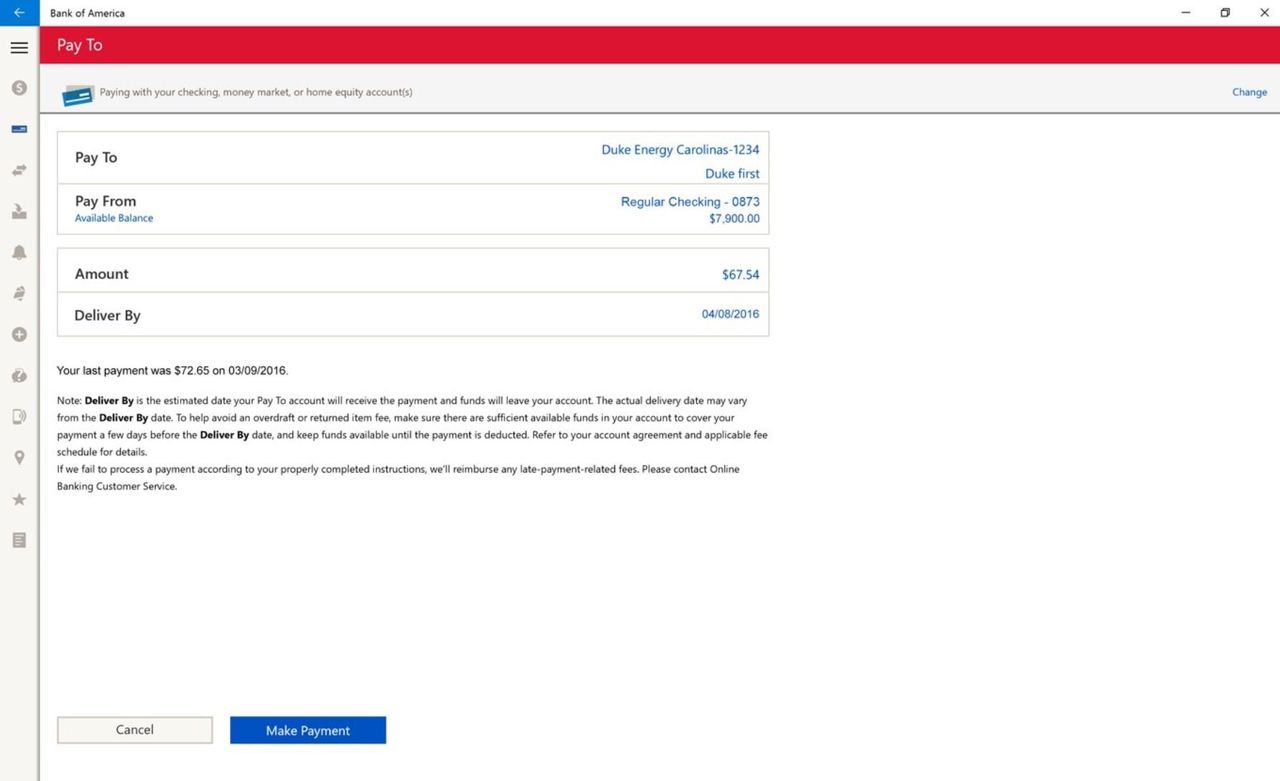Click the plus circle icon in sidebar
Screen dimensions: 1280x781
(x=19, y=334)
